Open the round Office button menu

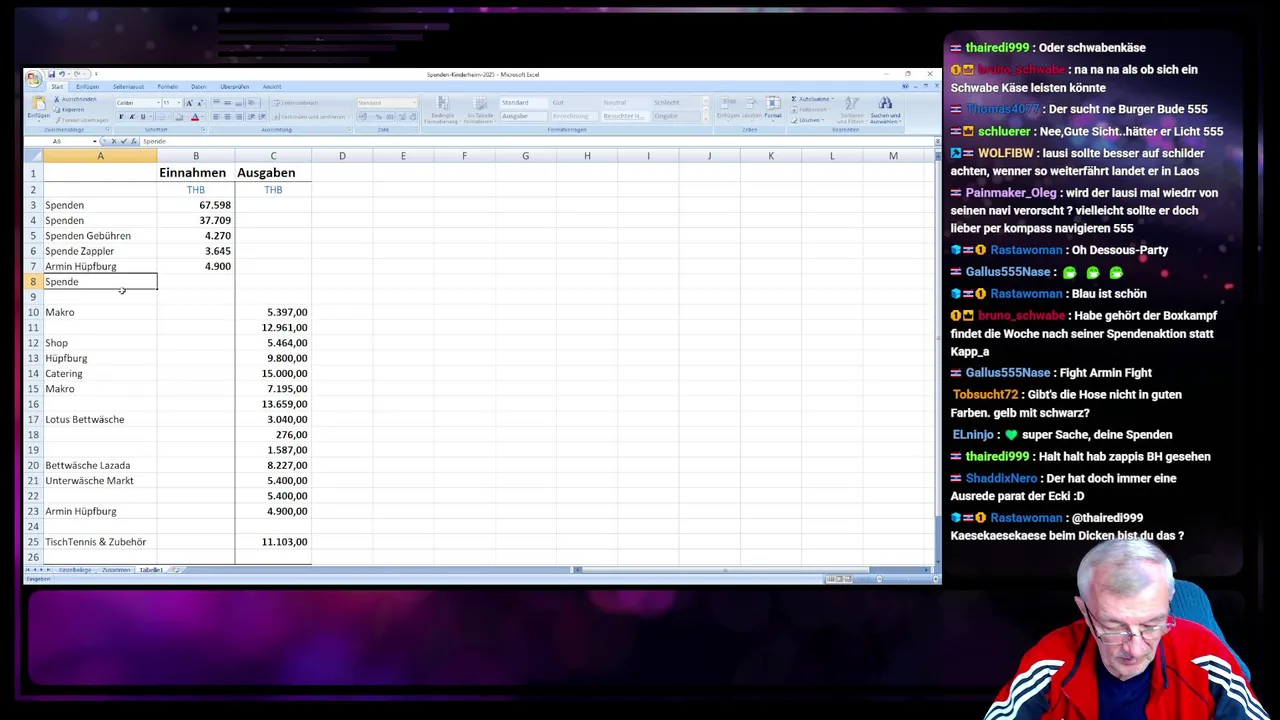pos(34,79)
